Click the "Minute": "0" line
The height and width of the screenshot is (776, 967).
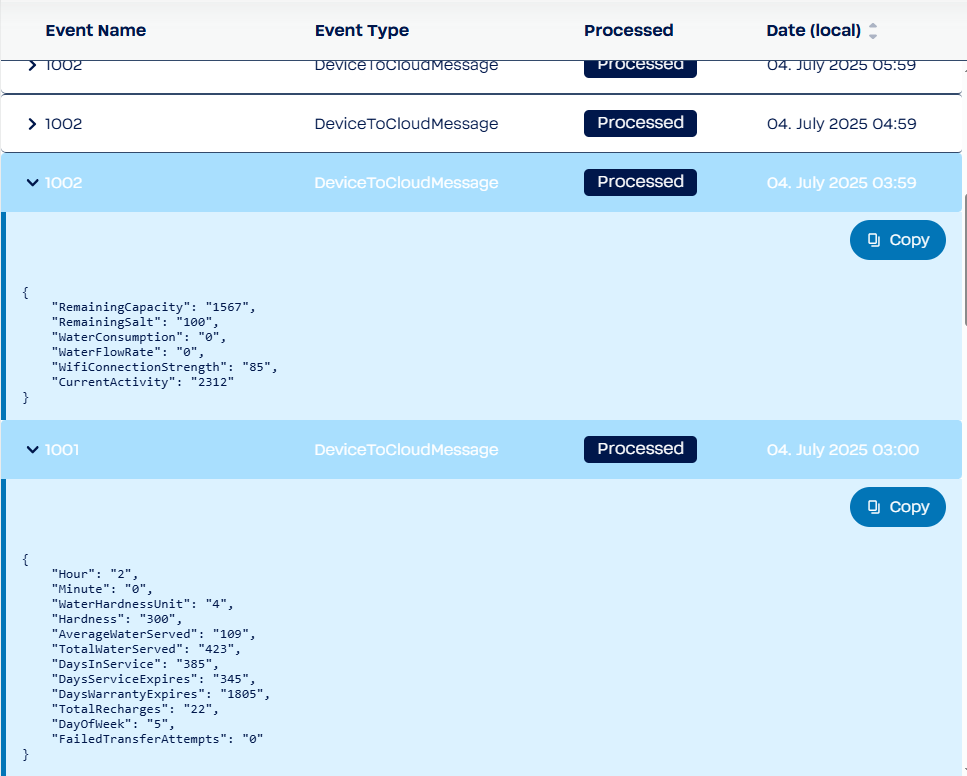[x=102, y=589]
